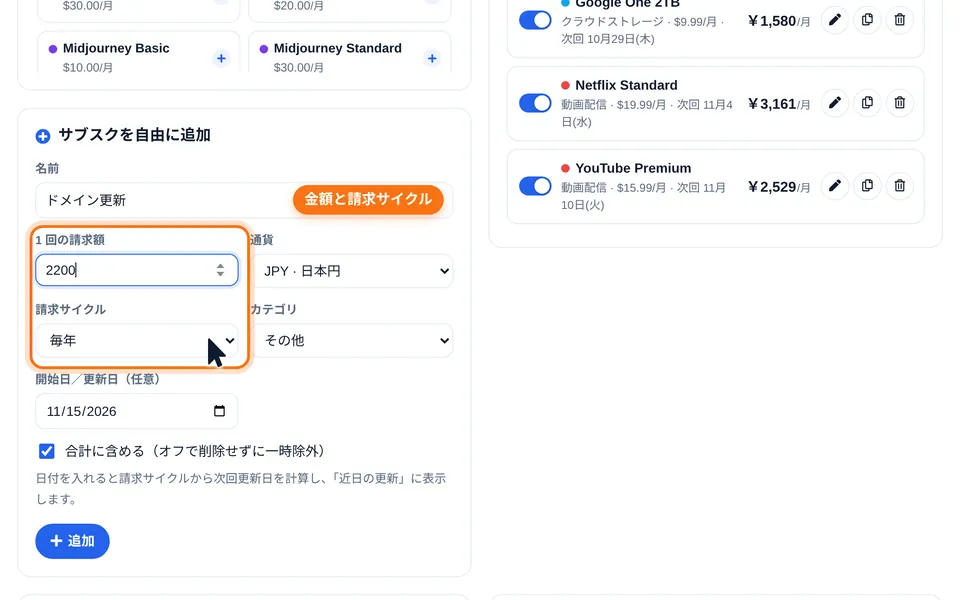Disable the Google One 2TB toggle
This screenshot has height=600, width=960.
(535, 20)
